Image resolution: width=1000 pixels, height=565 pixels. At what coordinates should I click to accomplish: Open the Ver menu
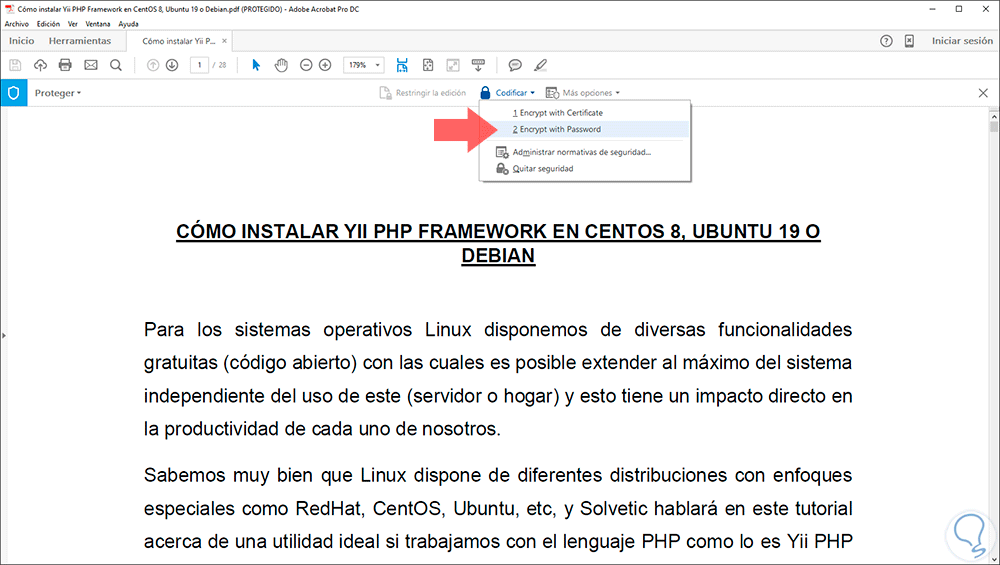pos(73,24)
